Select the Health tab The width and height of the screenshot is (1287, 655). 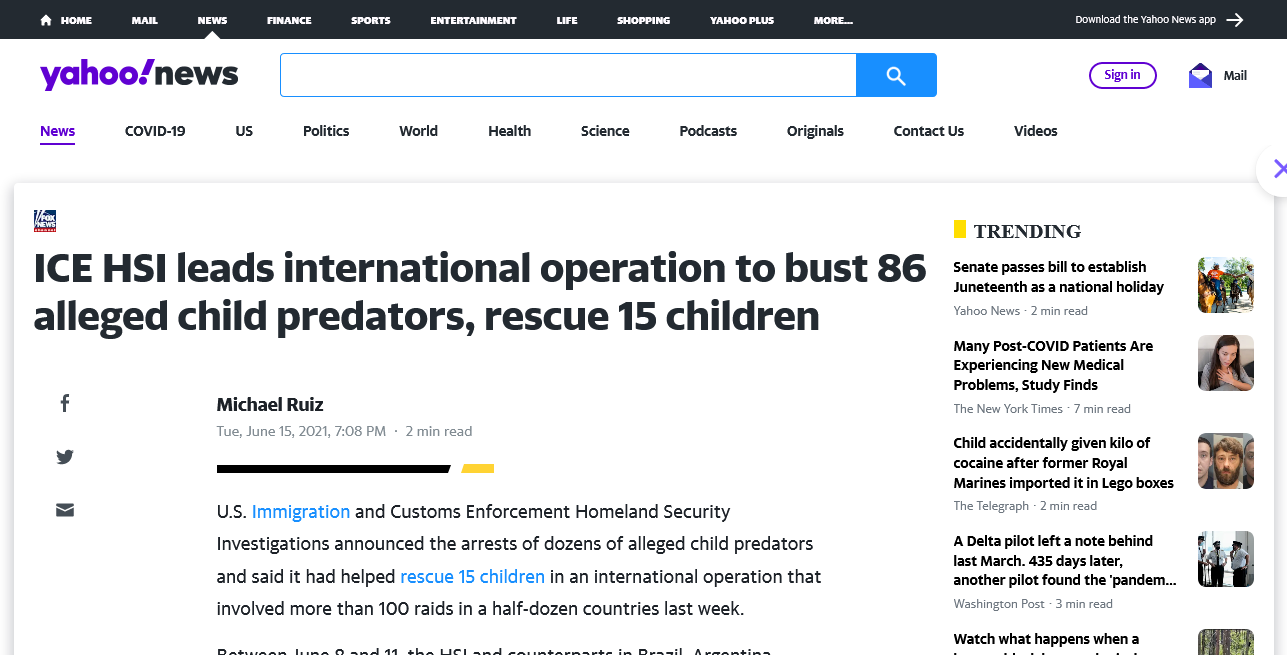[x=509, y=131]
